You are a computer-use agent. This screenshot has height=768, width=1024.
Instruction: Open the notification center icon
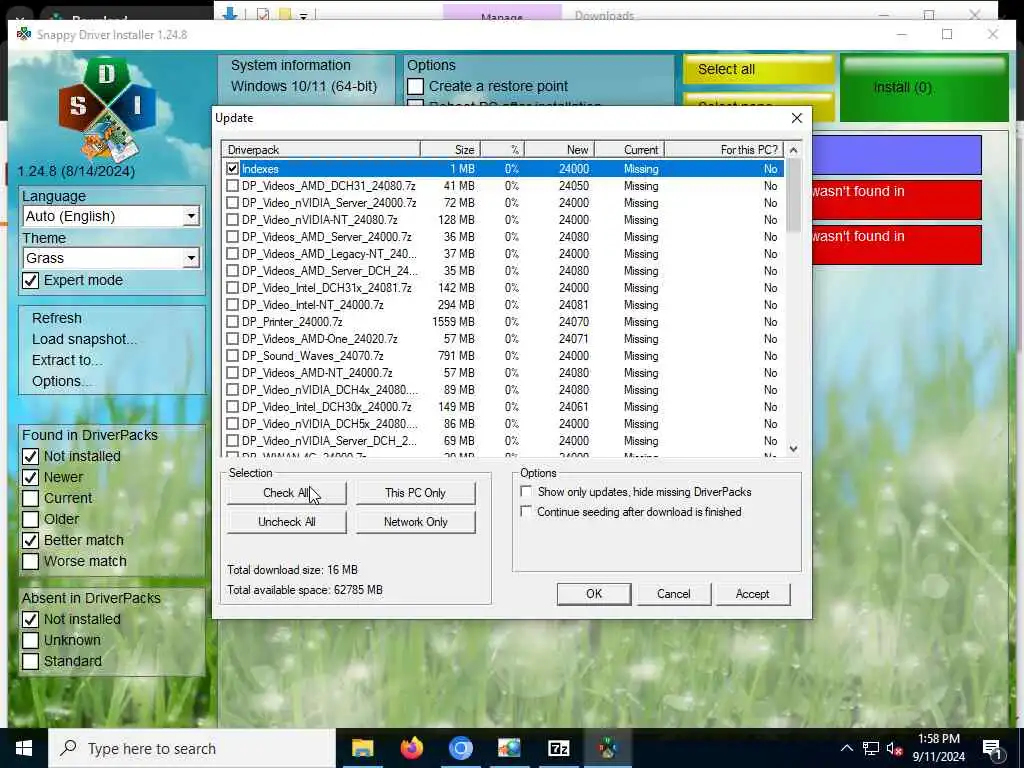click(x=992, y=750)
